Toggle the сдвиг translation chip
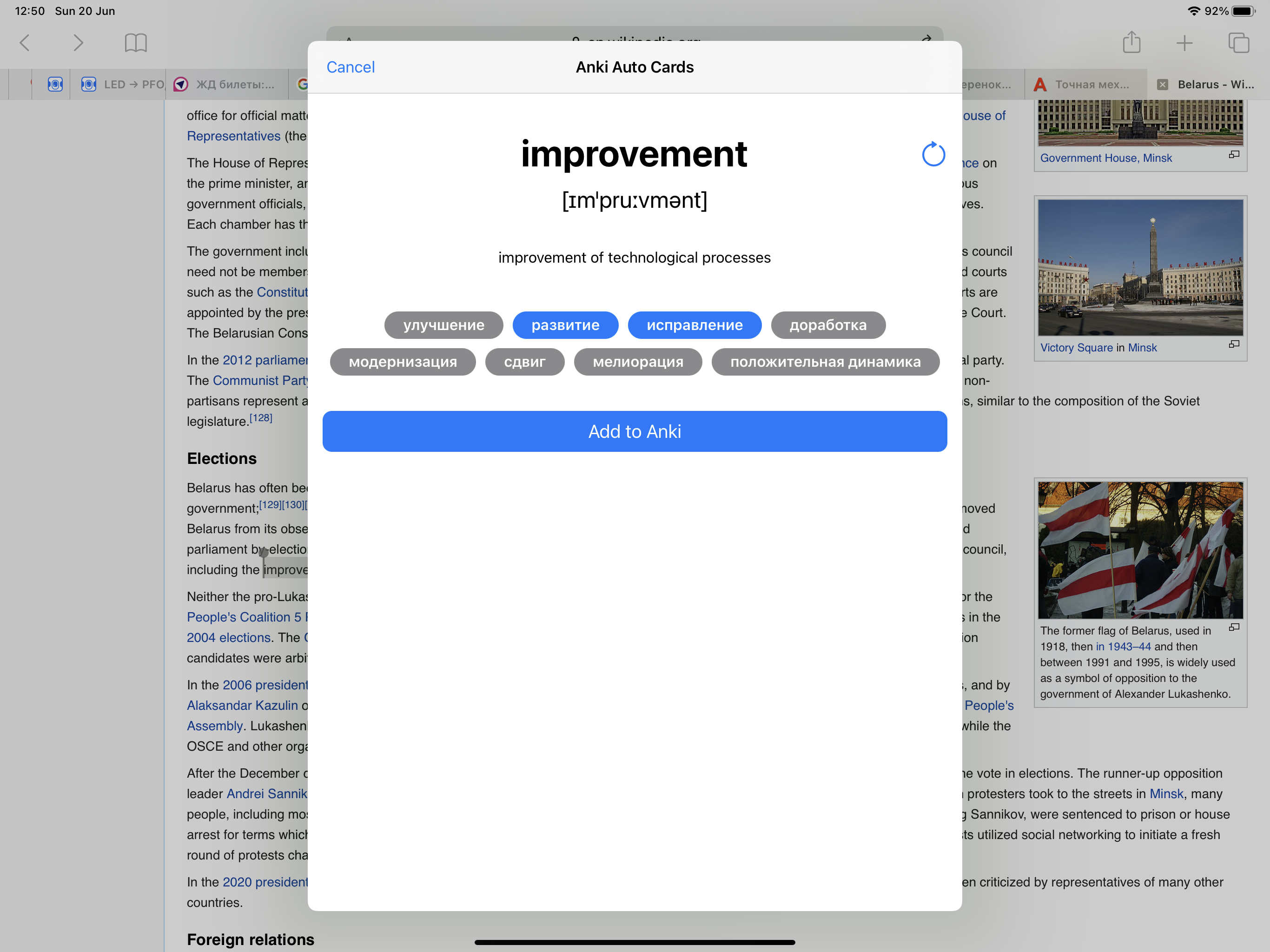 click(524, 362)
